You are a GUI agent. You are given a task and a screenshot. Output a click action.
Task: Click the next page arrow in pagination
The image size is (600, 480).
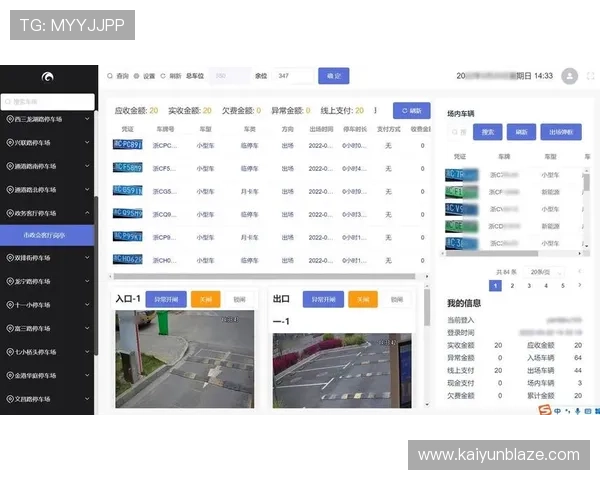pos(580,285)
